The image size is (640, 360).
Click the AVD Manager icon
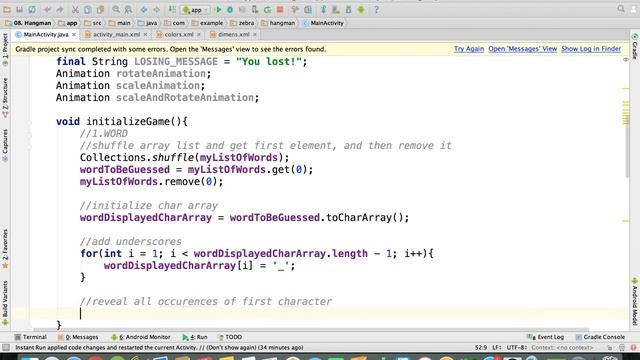336,9
